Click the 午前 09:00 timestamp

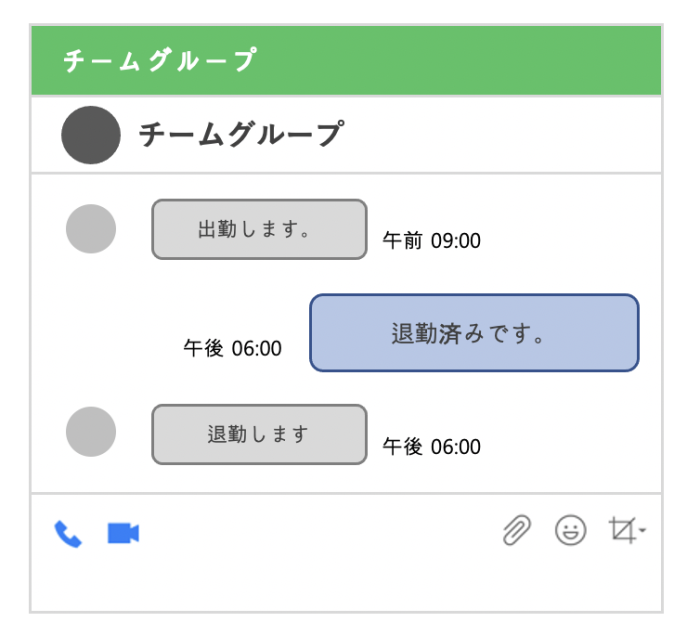pyautogui.click(x=432, y=241)
